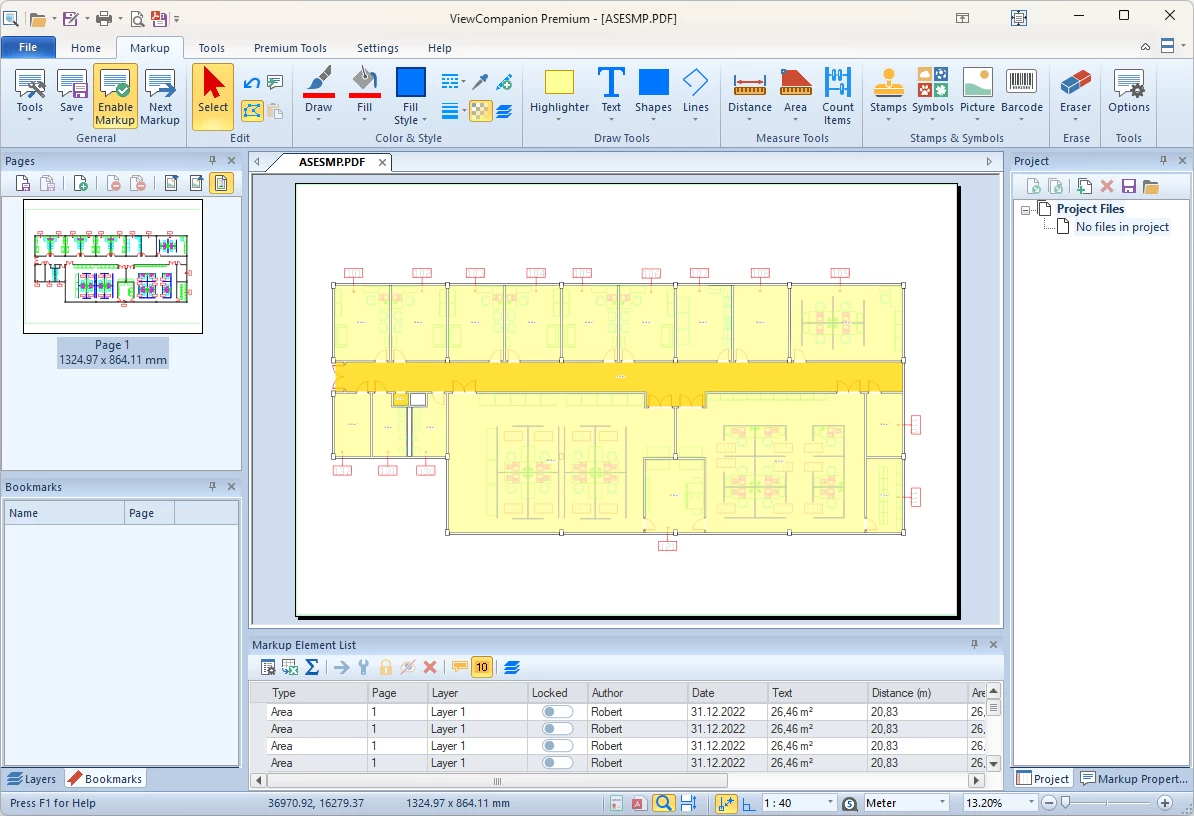Click the Picture button
1194x816 pixels.
[977, 95]
